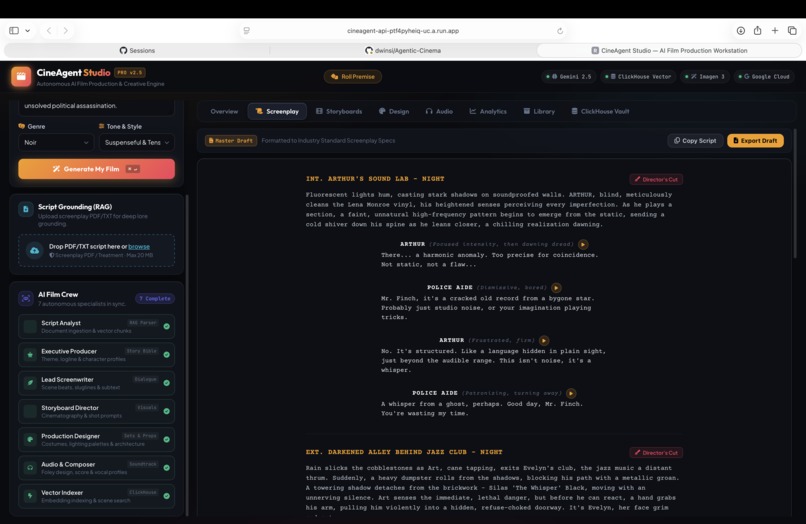Screen dimensions: 806x524
Task: Click the Storyboard Director agent icon
Action: point(30,411)
